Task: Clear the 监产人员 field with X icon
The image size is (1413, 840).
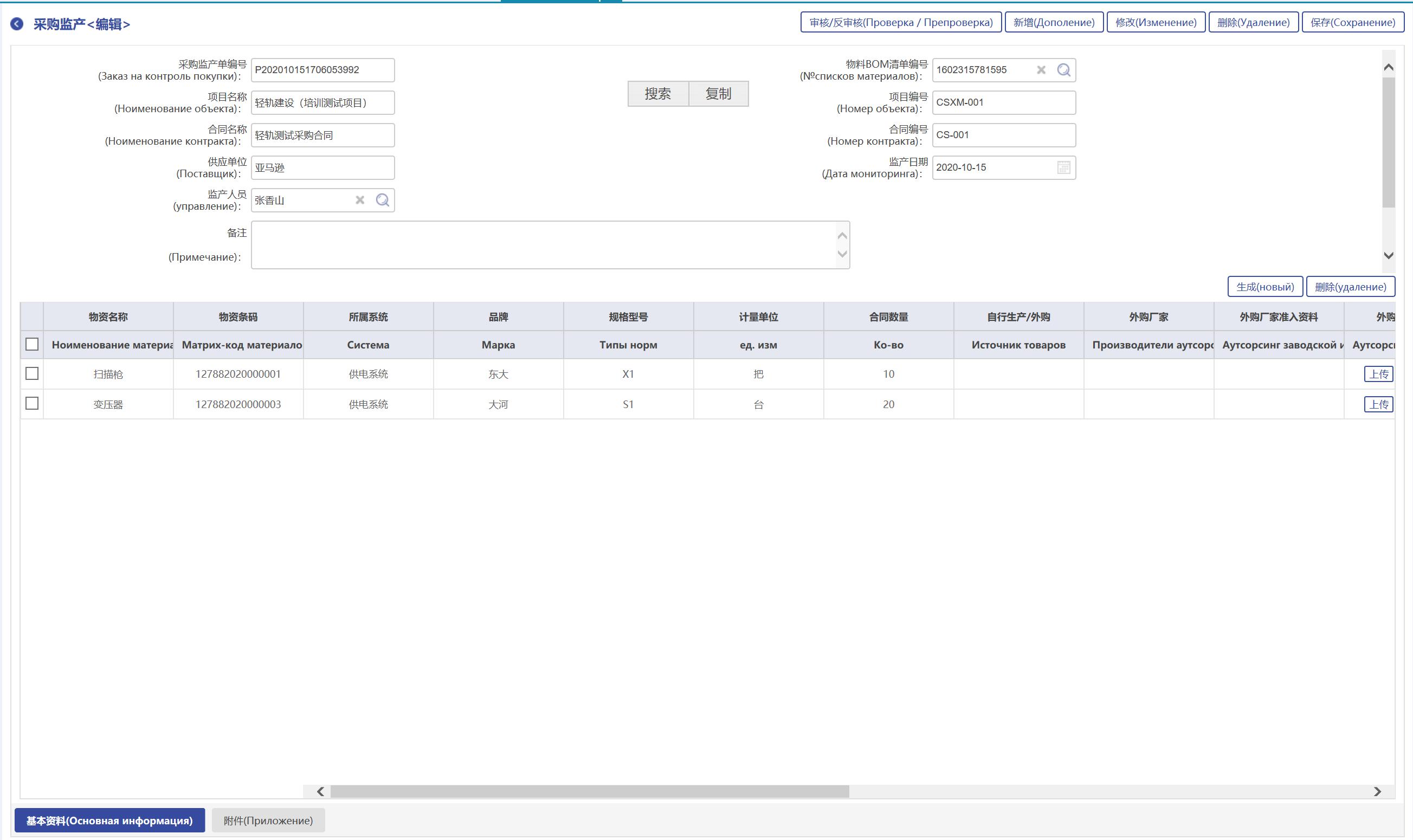Action: pyautogui.click(x=359, y=200)
